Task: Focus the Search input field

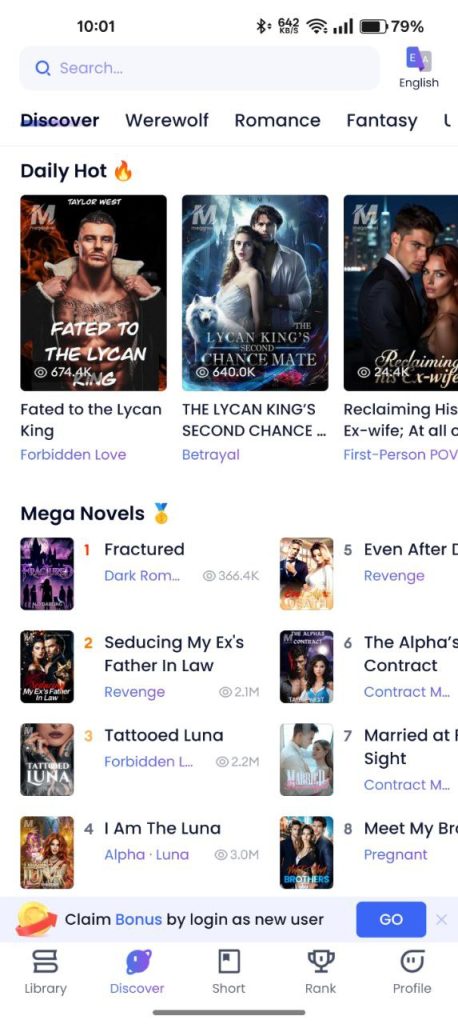Action: (199, 68)
